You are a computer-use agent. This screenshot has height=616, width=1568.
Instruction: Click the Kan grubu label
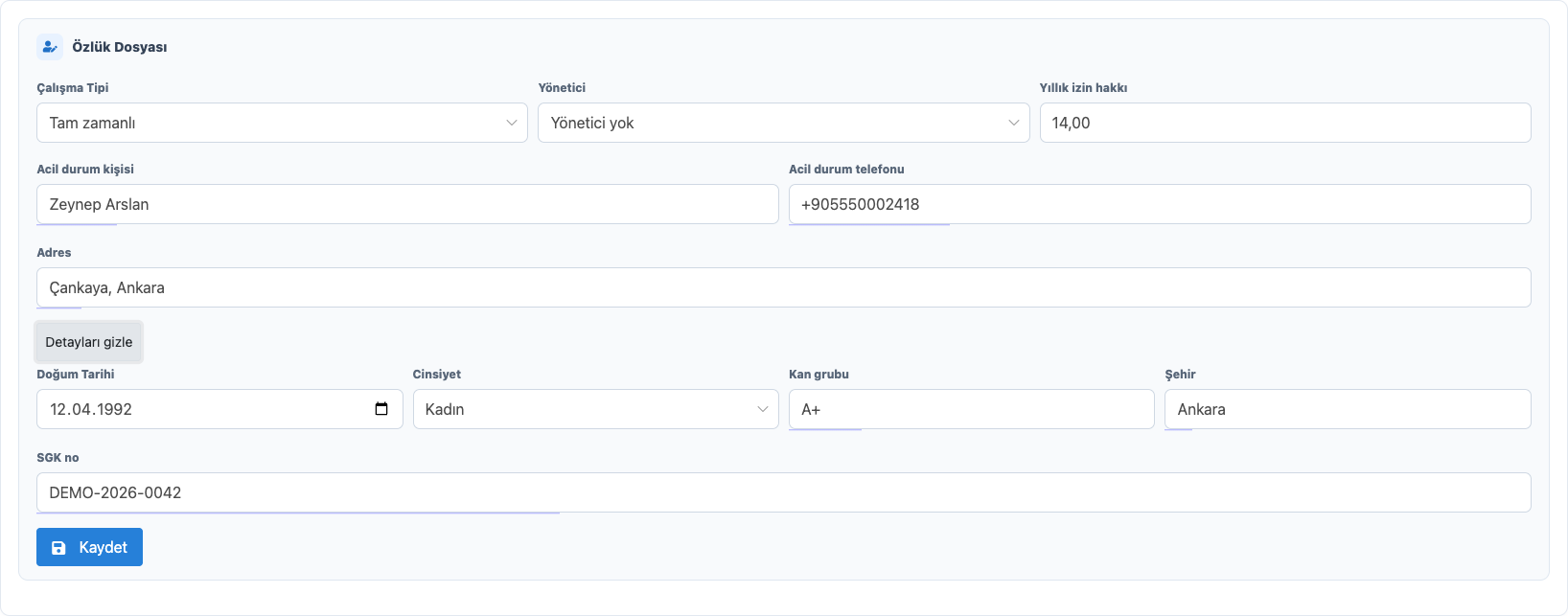coord(819,374)
